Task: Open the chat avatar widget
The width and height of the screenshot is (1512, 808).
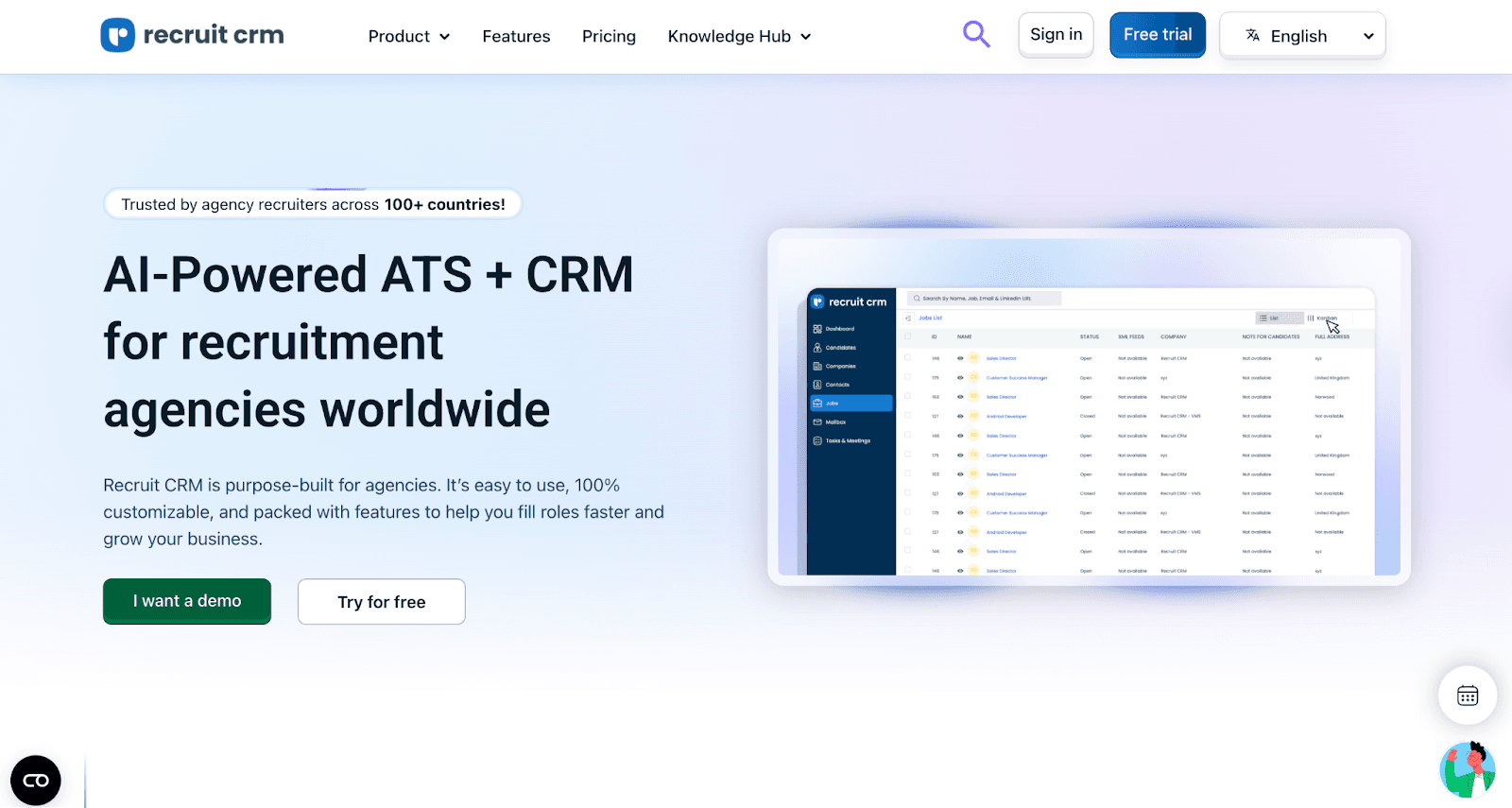Action: click(1468, 769)
